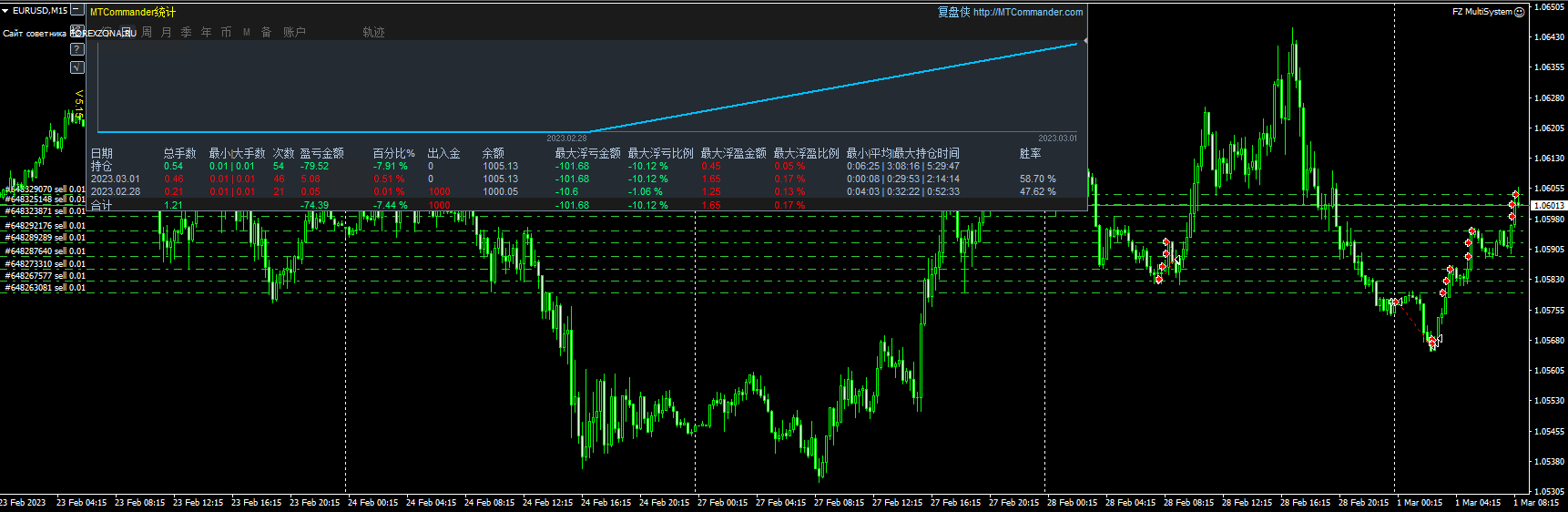
Task: Click the question mark help button
Action: tap(77, 49)
